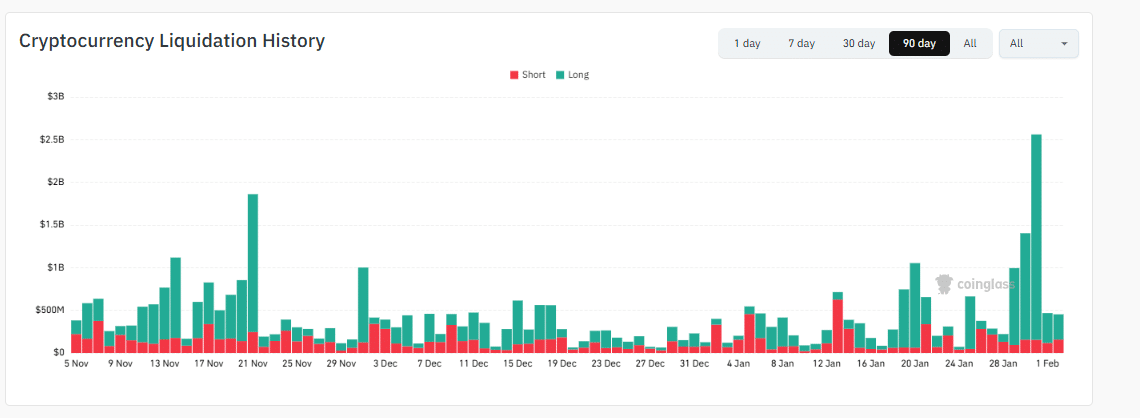
Task: Choose the 30 day range tab
Action: [858, 44]
